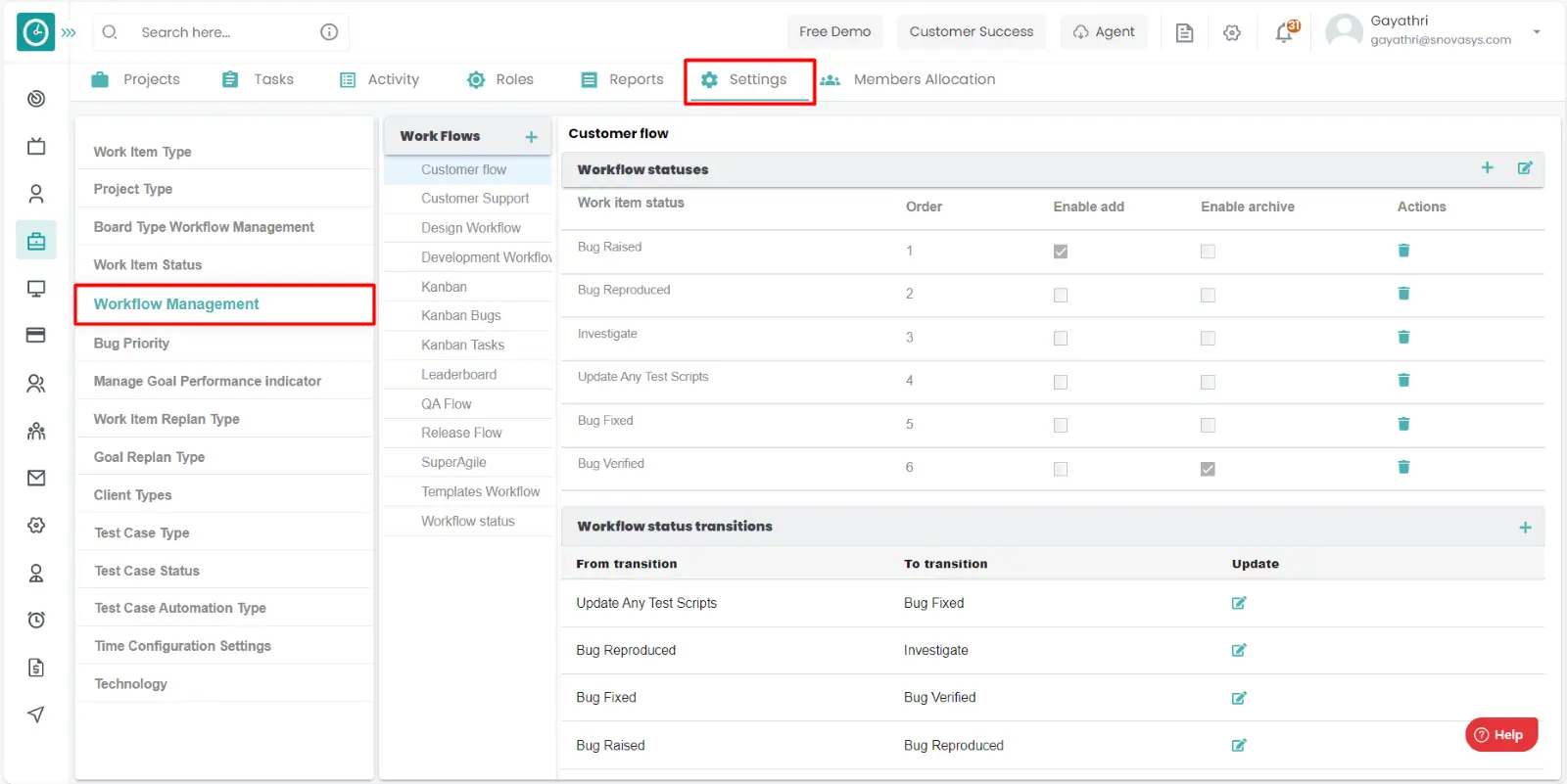1567x784 pixels.
Task: Open the document icon in header
Action: pyautogui.click(x=1184, y=32)
